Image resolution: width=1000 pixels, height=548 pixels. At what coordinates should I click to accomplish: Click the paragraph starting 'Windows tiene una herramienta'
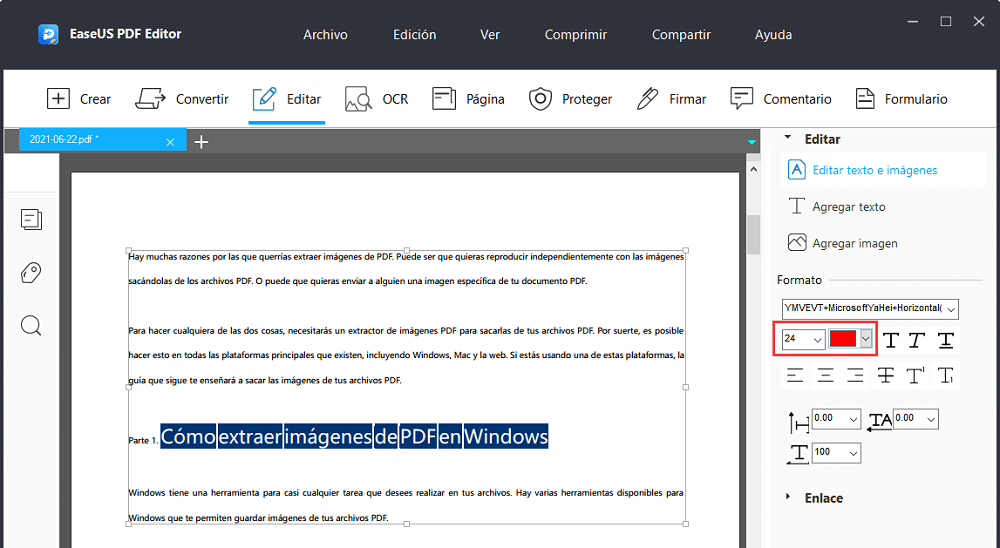click(x=406, y=505)
